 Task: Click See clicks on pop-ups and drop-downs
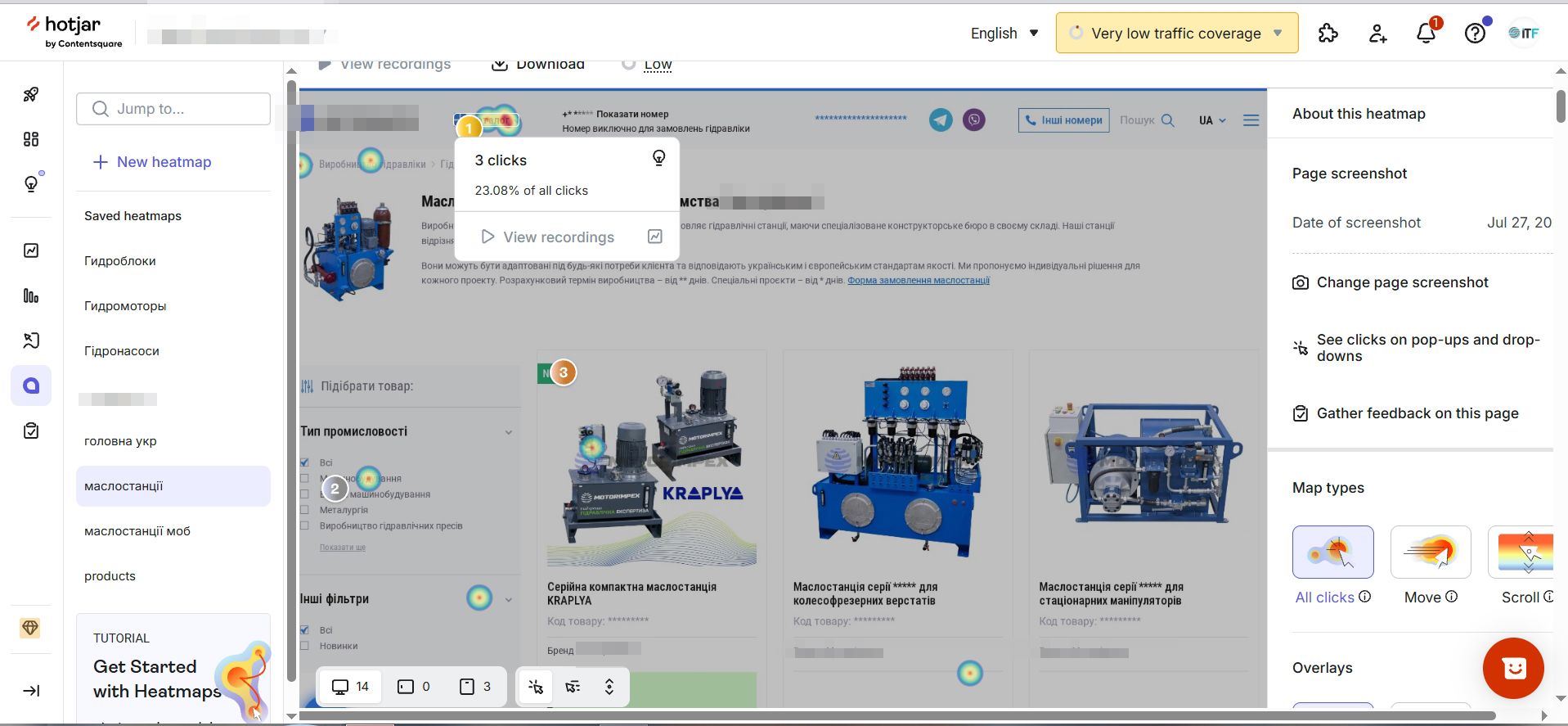1417,348
